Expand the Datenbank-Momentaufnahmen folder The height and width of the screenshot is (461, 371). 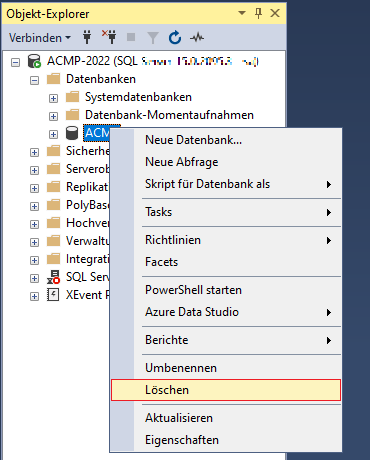point(53,116)
